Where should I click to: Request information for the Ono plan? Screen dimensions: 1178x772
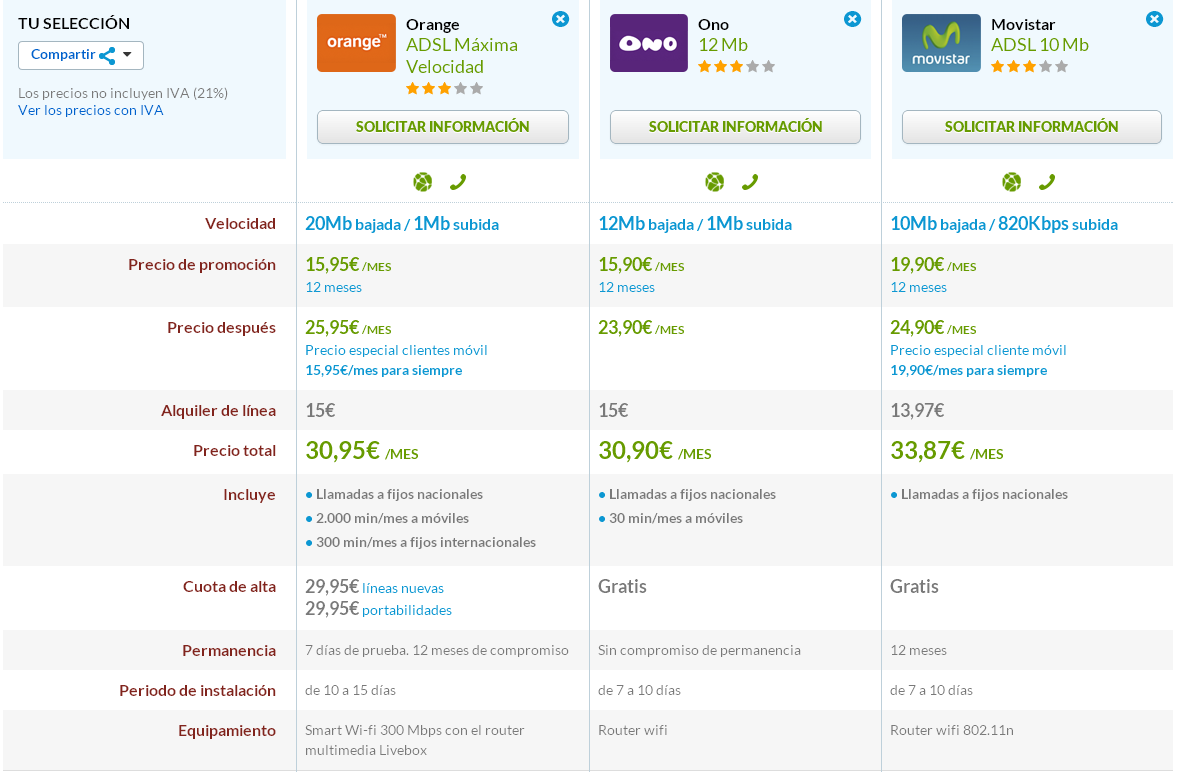[x=735, y=127]
